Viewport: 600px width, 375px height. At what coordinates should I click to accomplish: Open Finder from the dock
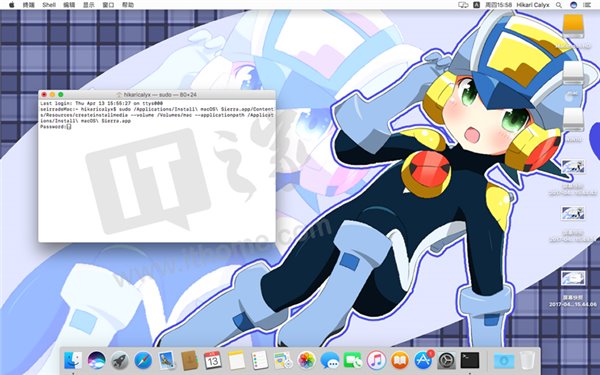(73, 360)
